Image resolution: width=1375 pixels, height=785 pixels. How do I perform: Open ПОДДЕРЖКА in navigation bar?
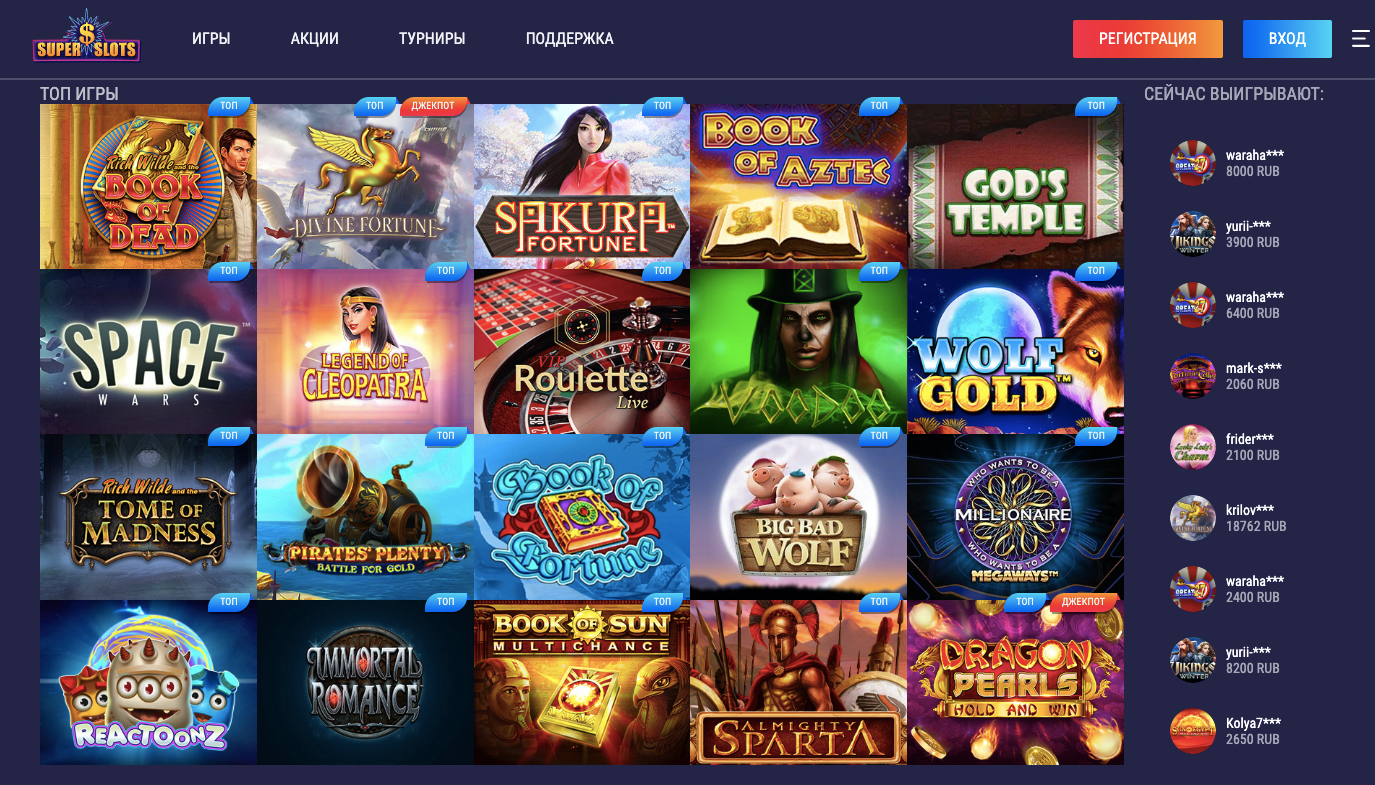[570, 39]
